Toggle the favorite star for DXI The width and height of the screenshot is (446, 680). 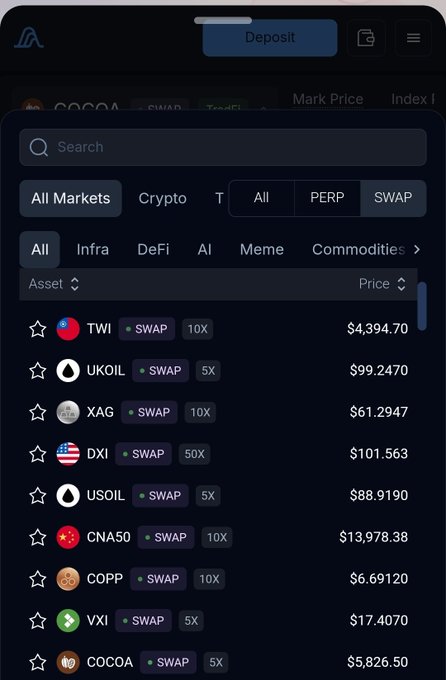[38, 454]
